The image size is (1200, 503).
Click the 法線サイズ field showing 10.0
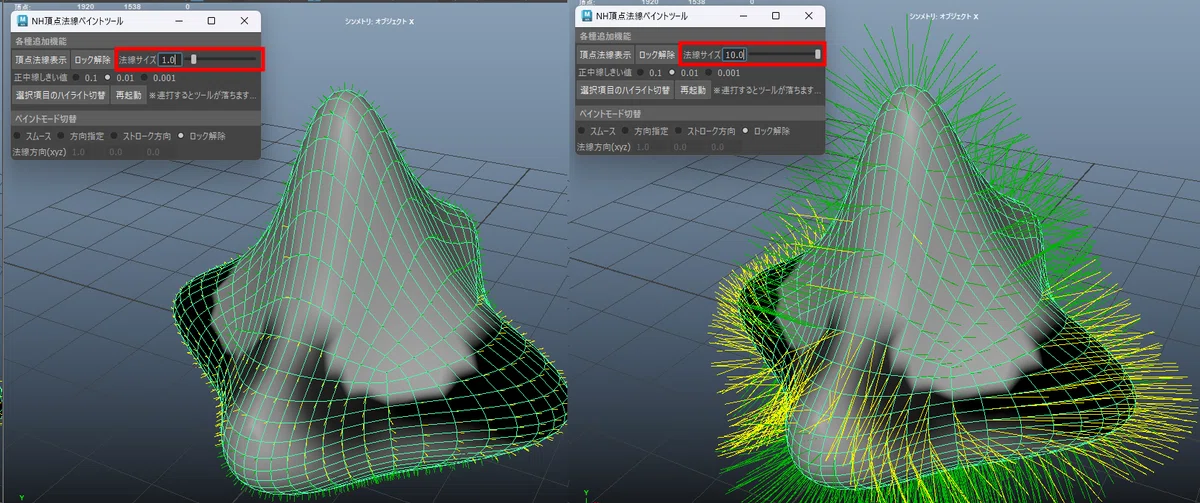coord(735,55)
